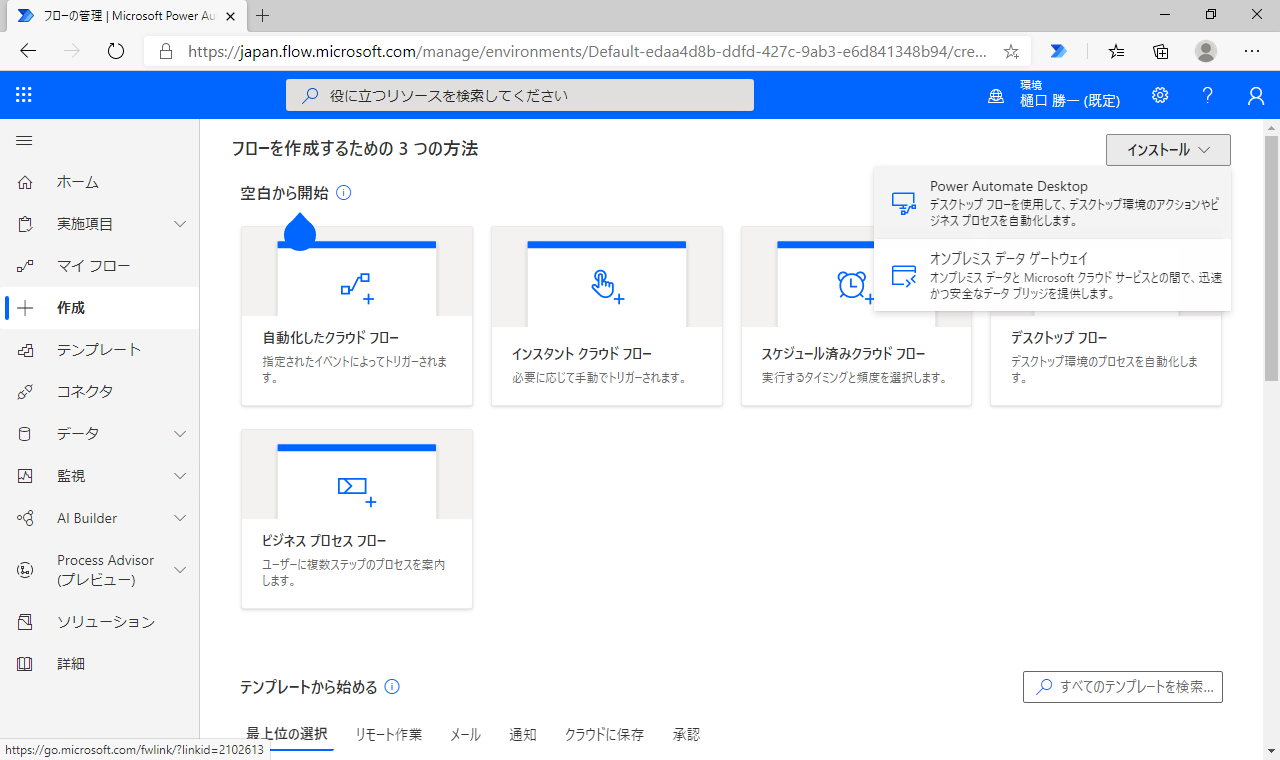Create an 自動化したクラウド フロー card
Screen dimensions: 1280x760
tap(357, 316)
